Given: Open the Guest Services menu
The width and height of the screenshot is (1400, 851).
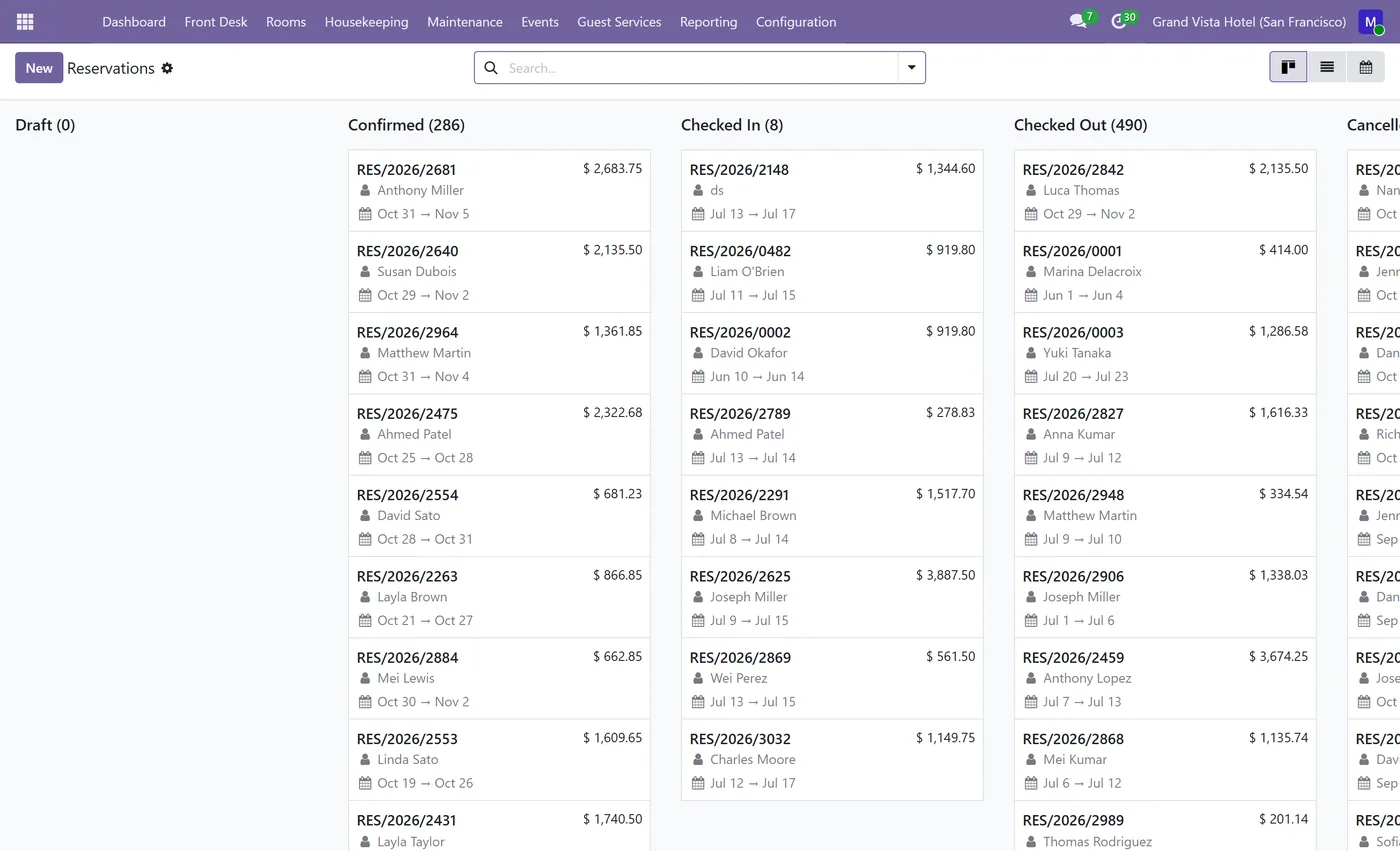Looking at the screenshot, I should pyautogui.click(x=619, y=21).
